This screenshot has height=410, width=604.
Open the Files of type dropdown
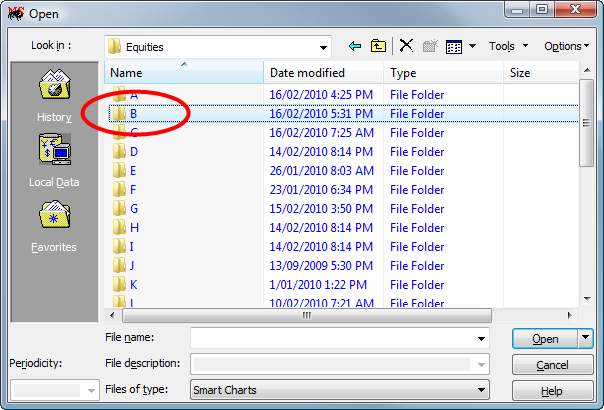(x=481, y=390)
